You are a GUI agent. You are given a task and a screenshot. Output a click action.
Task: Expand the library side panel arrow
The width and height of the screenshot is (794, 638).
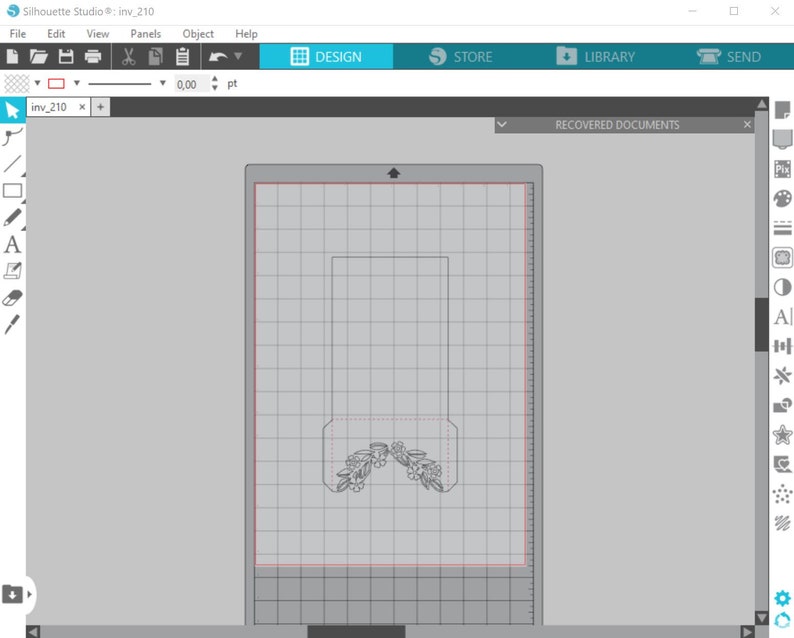click(x=29, y=594)
